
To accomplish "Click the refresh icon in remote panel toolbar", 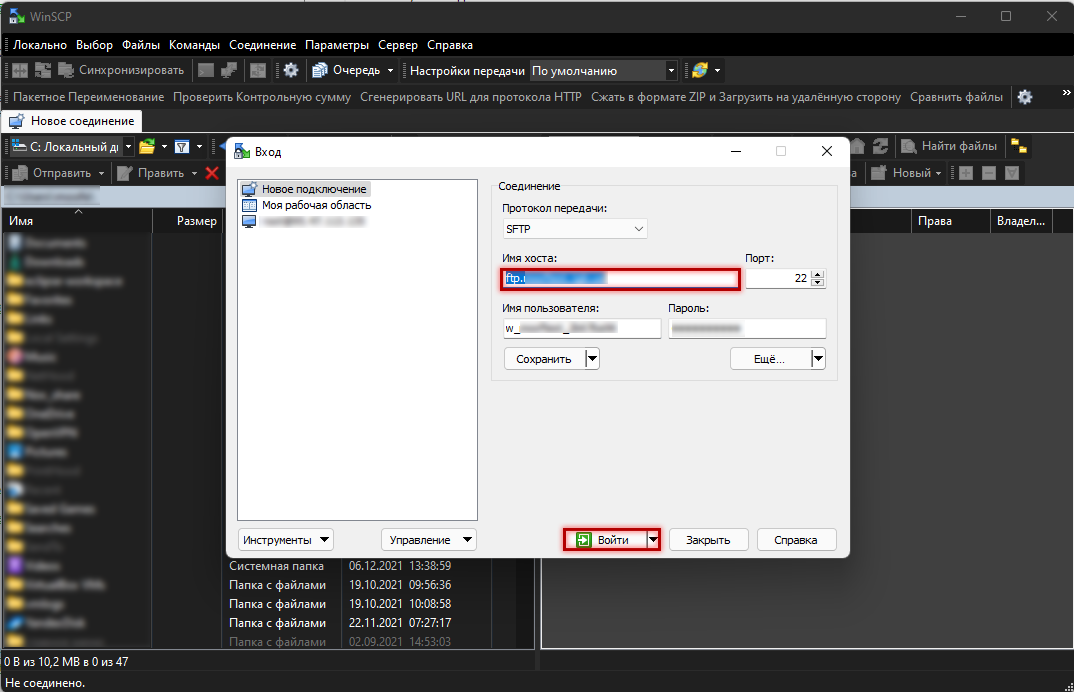I will tap(880, 146).
